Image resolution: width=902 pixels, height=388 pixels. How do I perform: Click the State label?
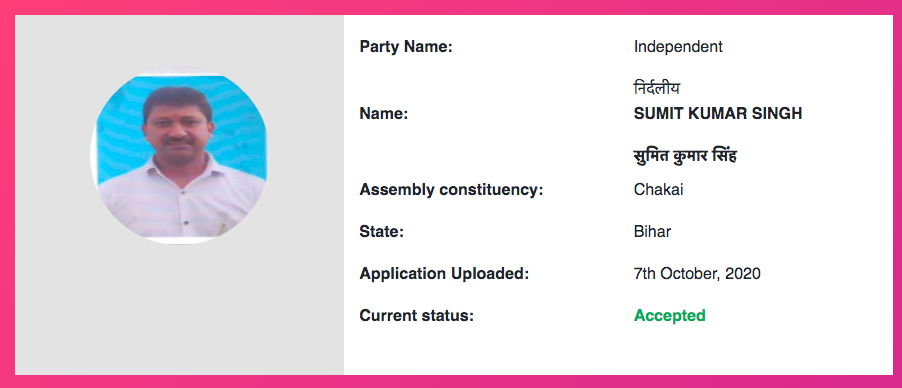pyautogui.click(x=382, y=231)
